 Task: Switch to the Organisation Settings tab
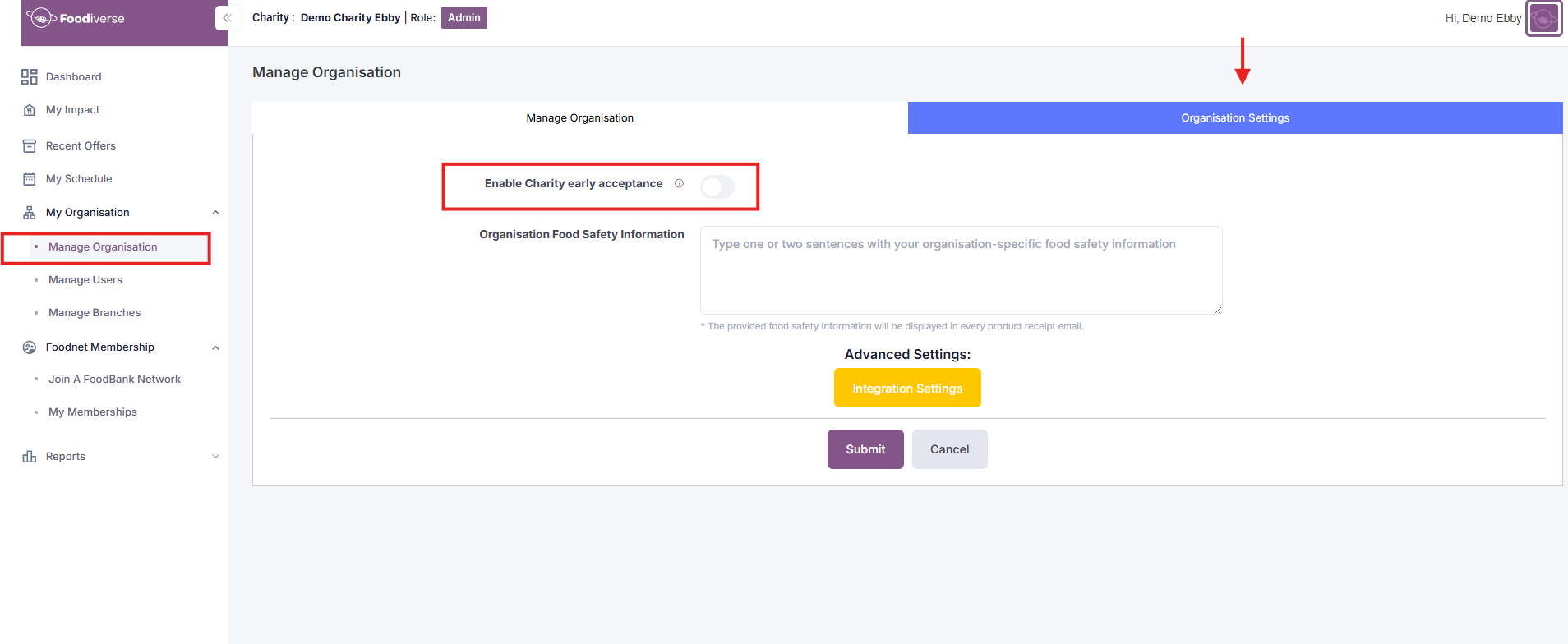coord(1234,118)
